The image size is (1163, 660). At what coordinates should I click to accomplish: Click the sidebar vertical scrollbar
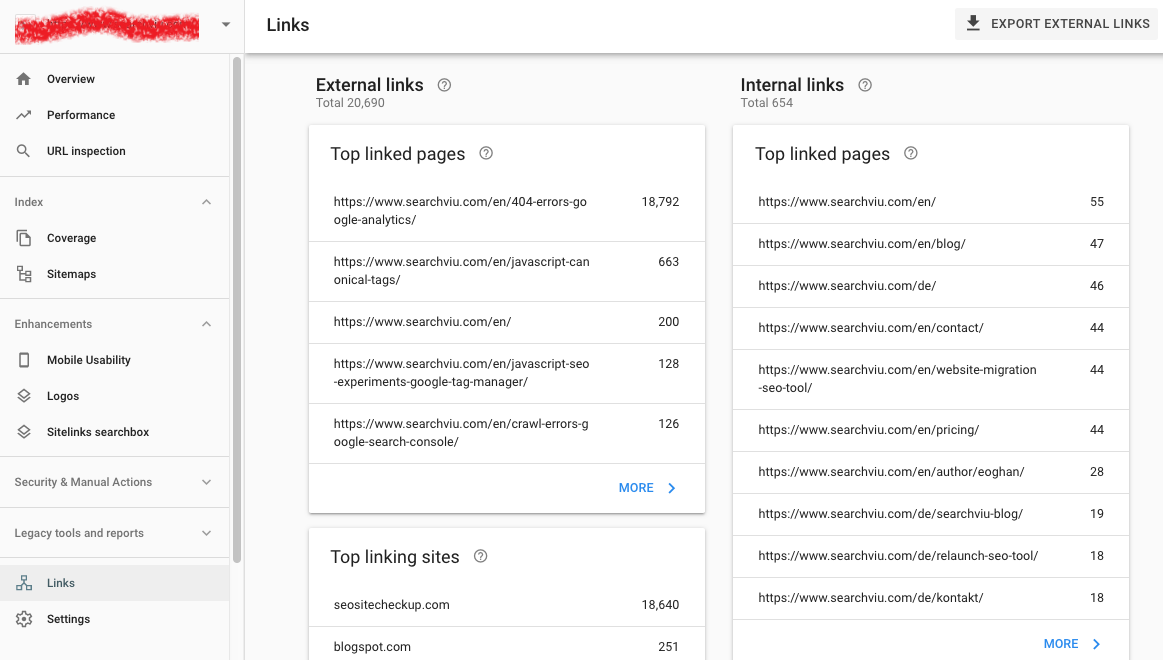coord(237,310)
